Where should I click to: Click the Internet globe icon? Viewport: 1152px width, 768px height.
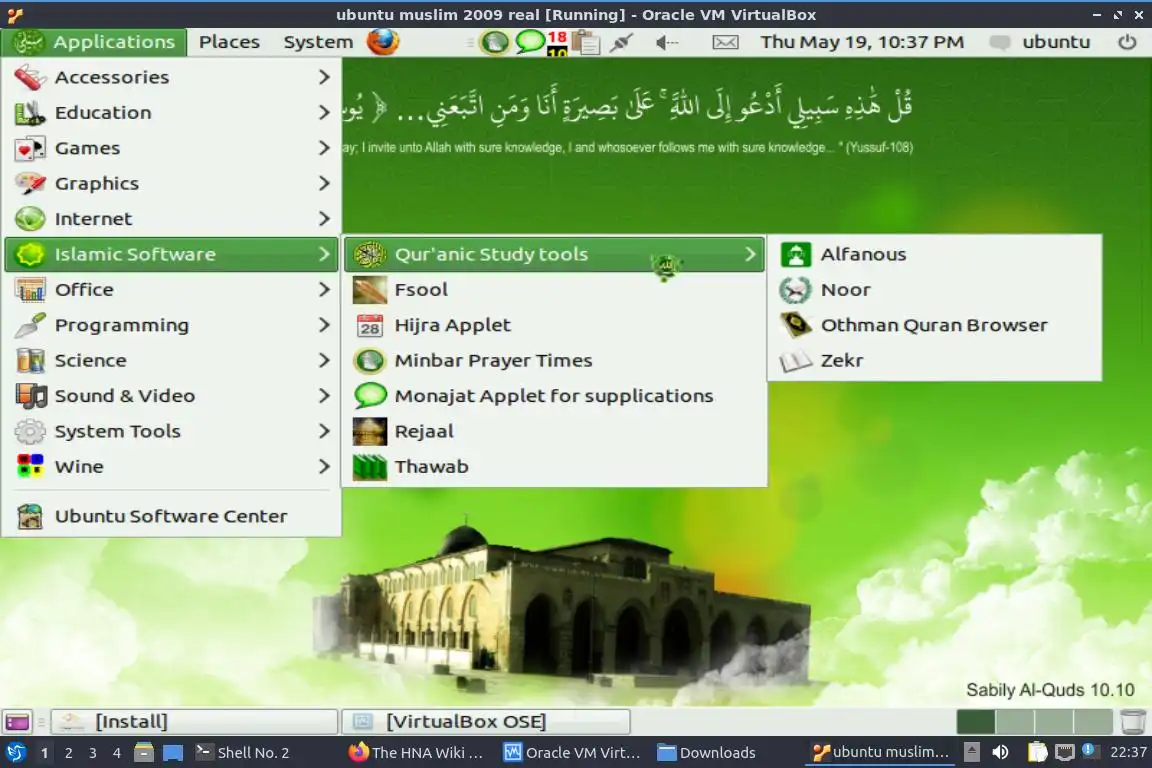point(30,218)
